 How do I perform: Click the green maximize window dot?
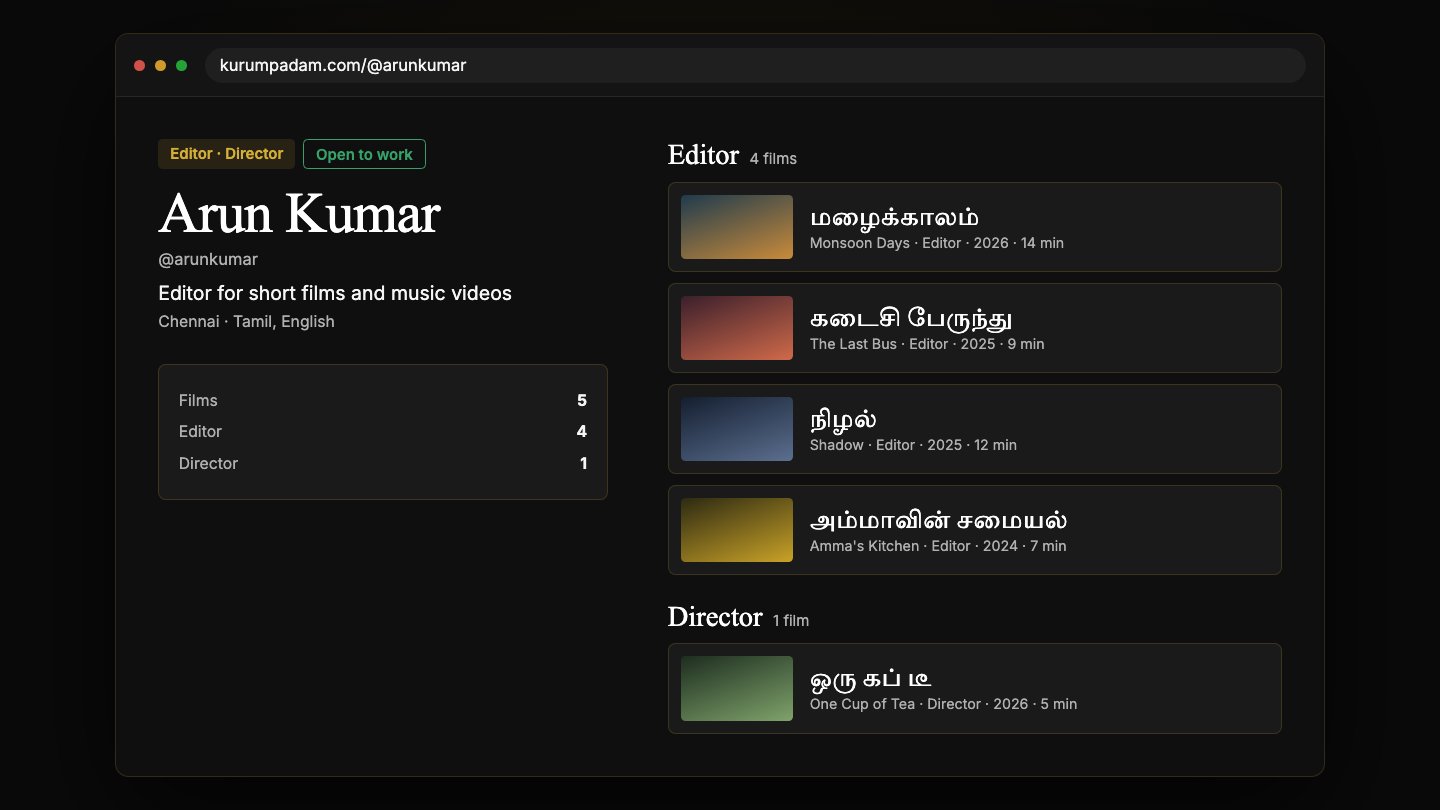[x=182, y=66]
